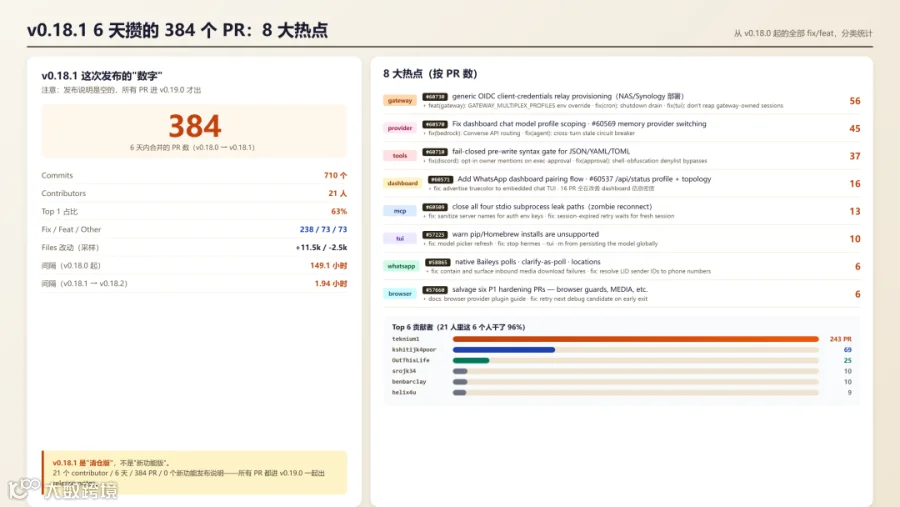The image size is (900, 507).
Task: Select contributor name benbarclay
Action: 409,382
